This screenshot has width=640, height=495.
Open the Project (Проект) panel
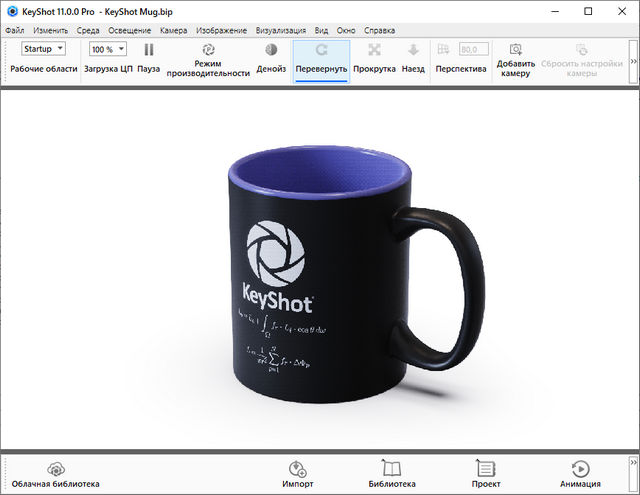click(x=486, y=474)
